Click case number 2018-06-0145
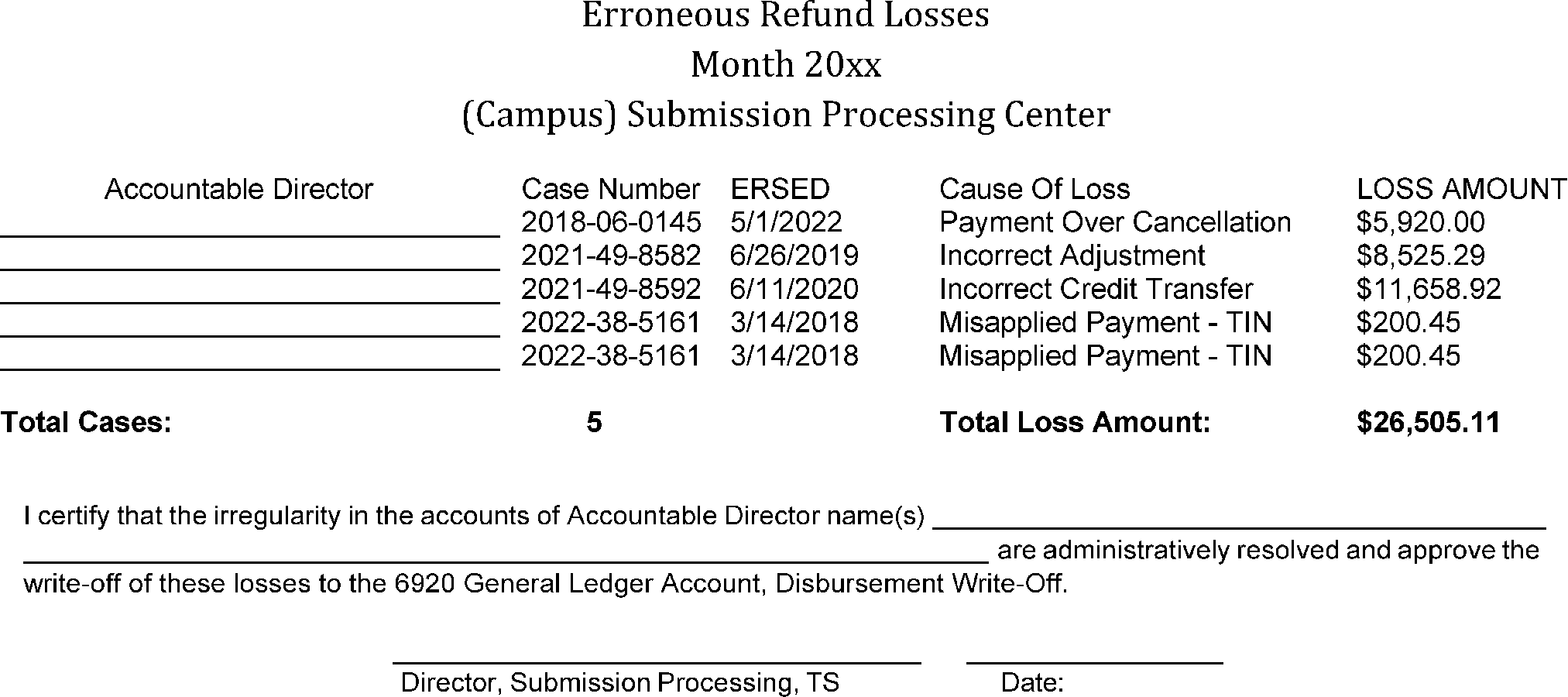Image resolution: width=1568 pixels, height=697 pixels. (x=610, y=222)
